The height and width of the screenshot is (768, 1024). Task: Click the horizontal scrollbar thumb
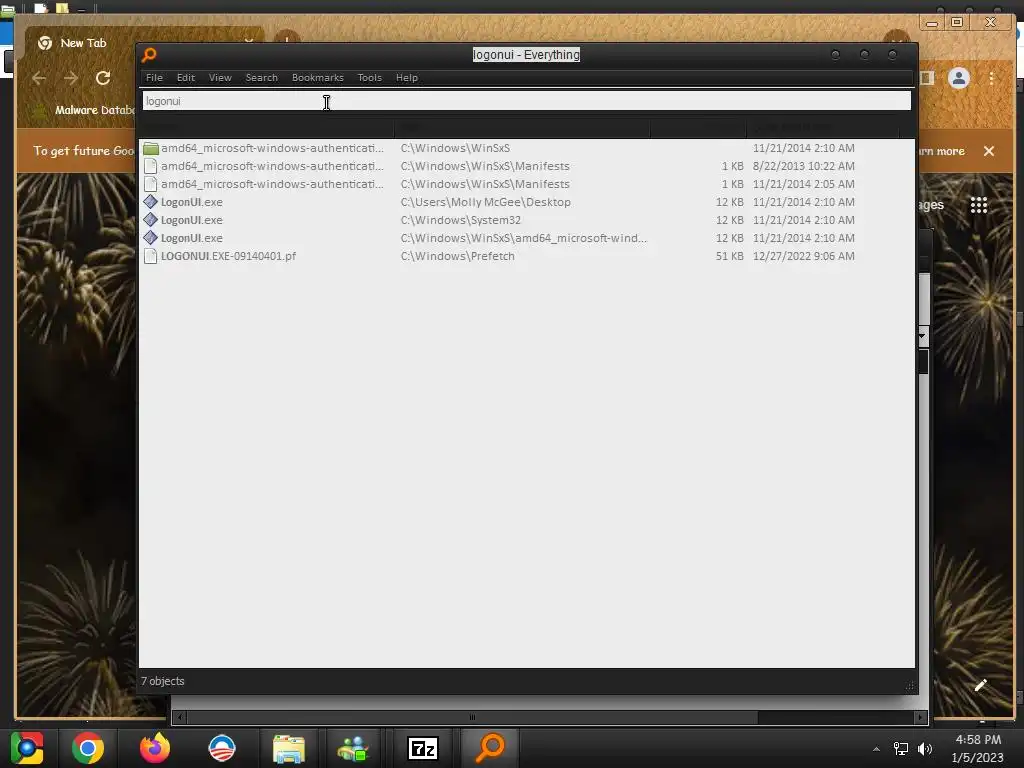click(472, 717)
